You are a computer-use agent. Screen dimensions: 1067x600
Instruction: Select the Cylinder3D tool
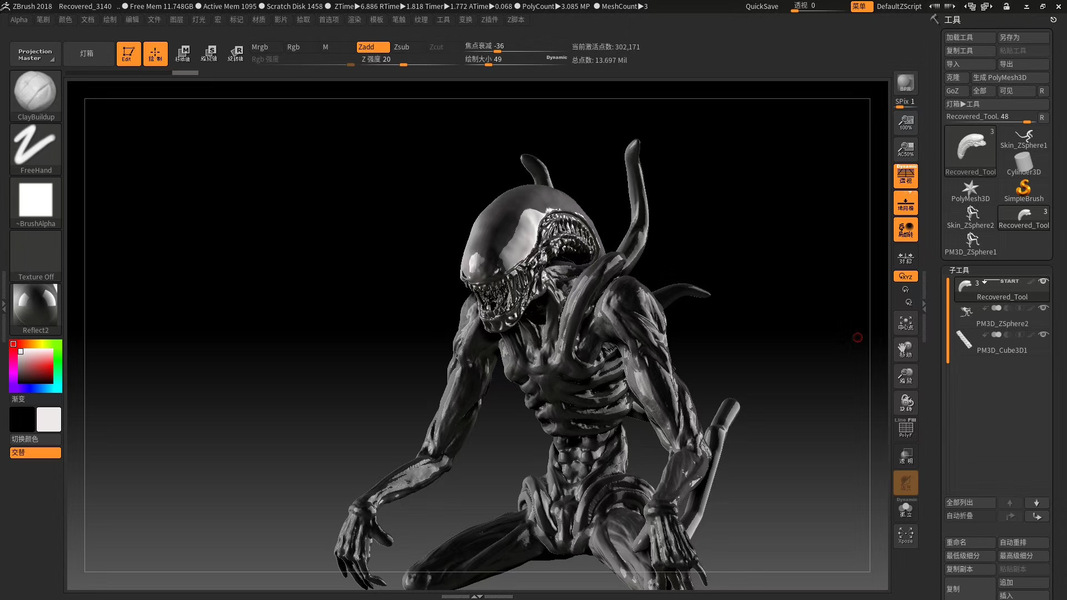(1023, 164)
